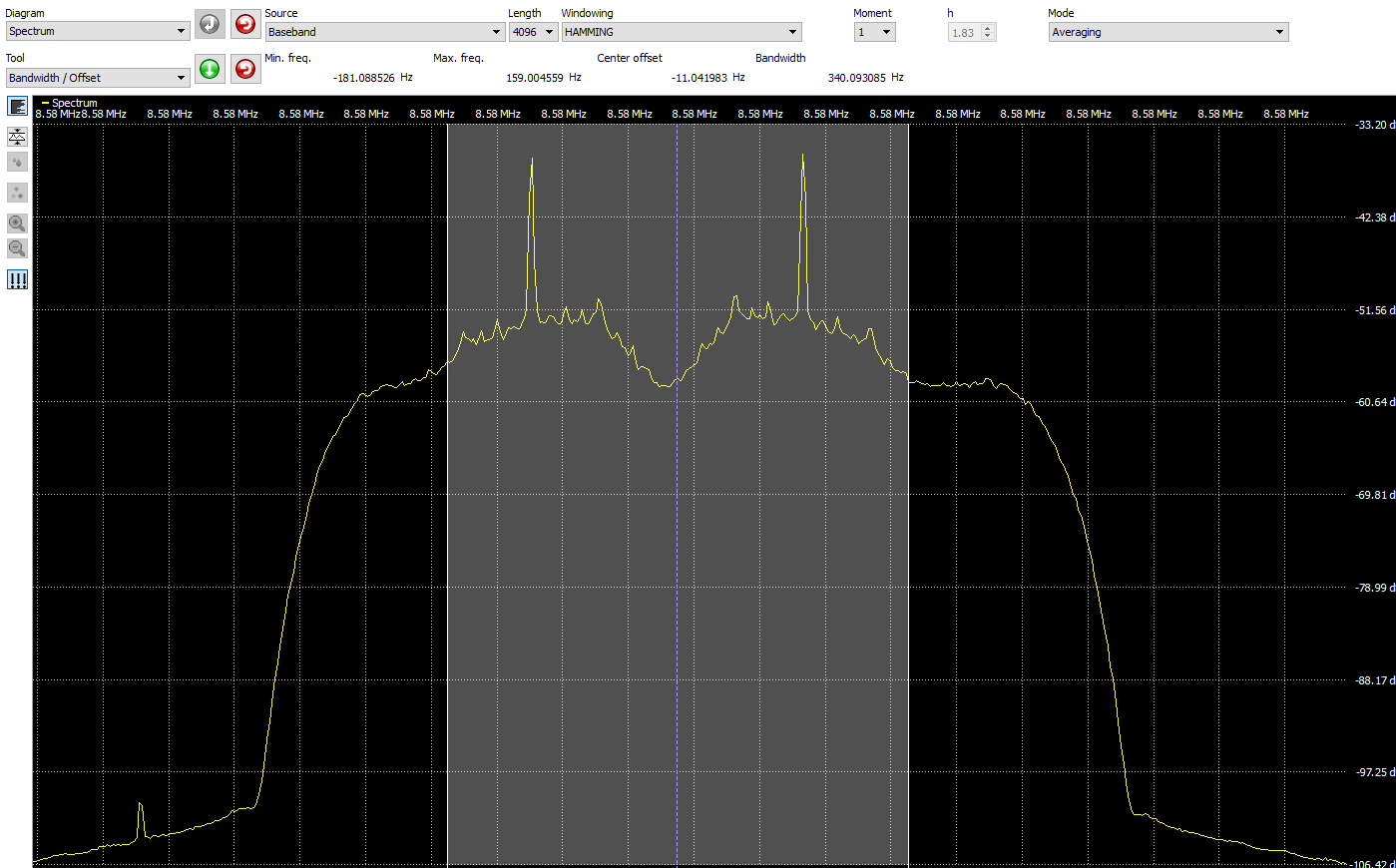Screen dimensions: 1396x868
Task: Click the Moment label text
Action: (x=872, y=13)
